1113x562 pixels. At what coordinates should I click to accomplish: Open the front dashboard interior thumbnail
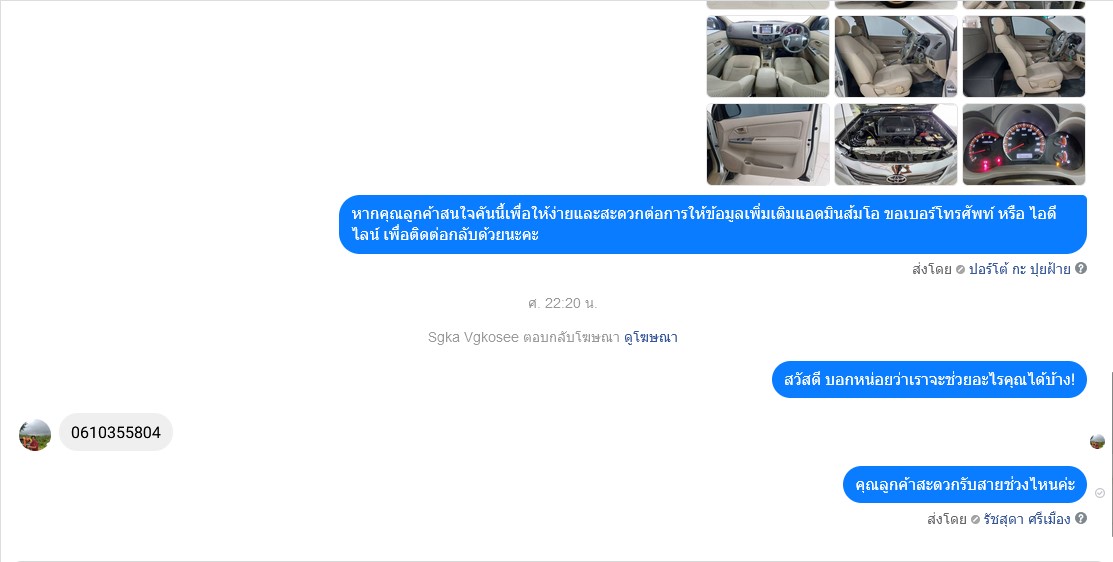coord(768,56)
